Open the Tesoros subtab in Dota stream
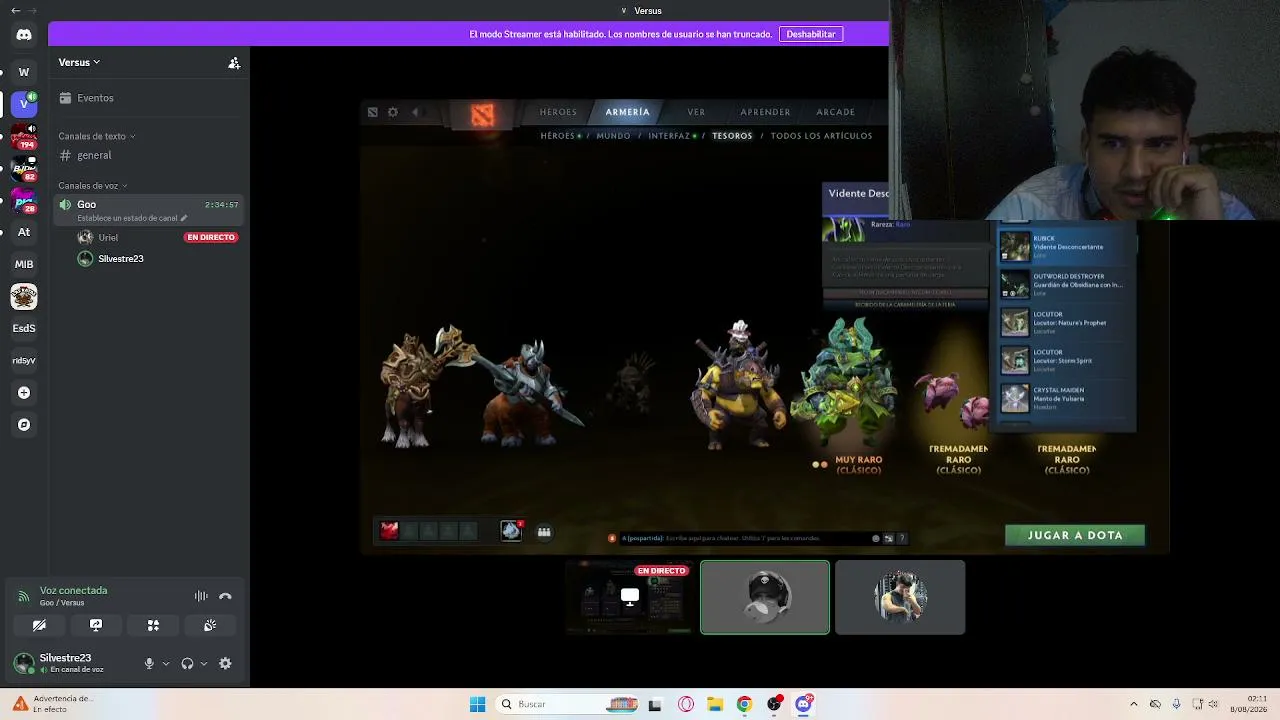Viewport: 1280px width, 720px height. pyautogui.click(x=732, y=136)
